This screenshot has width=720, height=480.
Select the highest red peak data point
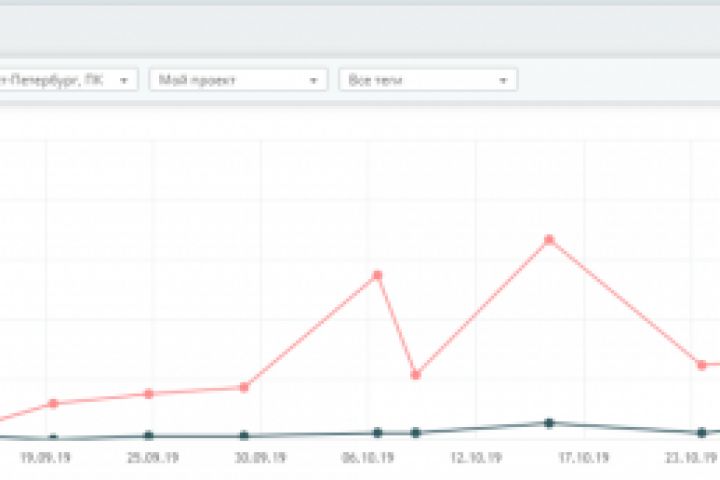[x=549, y=239]
